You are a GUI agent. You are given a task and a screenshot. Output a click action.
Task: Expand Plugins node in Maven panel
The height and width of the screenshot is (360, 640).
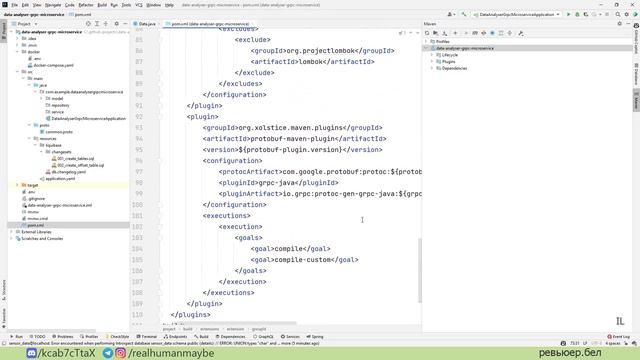(432, 62)
